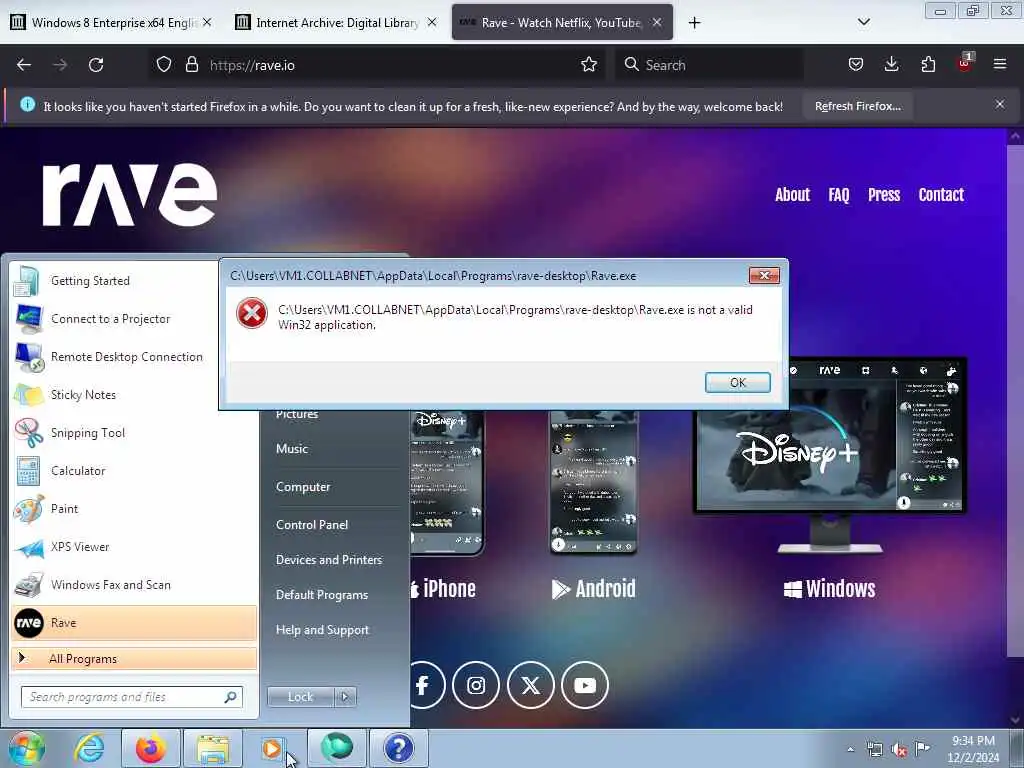1024x768 pixels.
Task: Open Rave's Facebook page icon
Action: pos(423,685)
